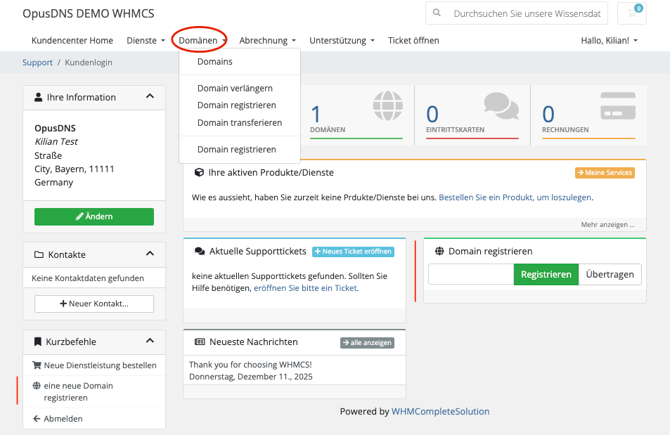Click the Meine Services button

click(605, 173)
